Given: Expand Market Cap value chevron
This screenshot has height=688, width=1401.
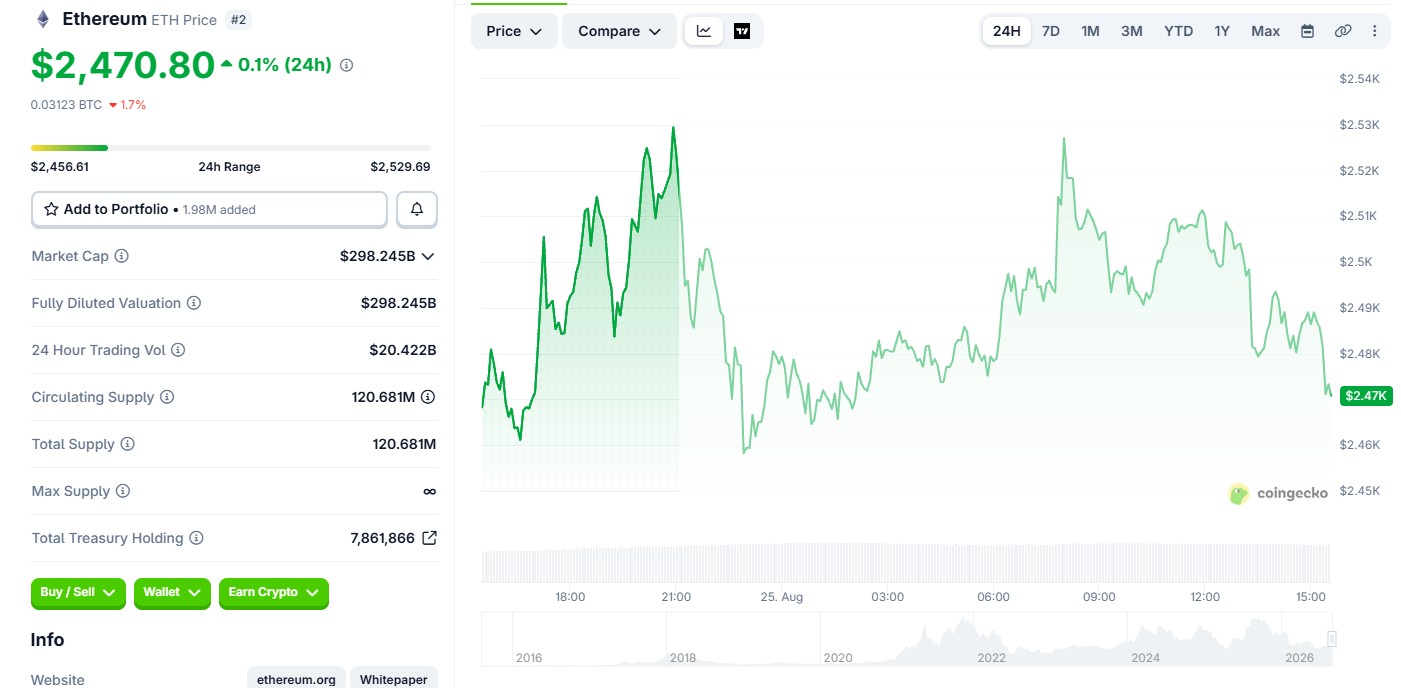Looking at the screenshot, I should 428,256.
